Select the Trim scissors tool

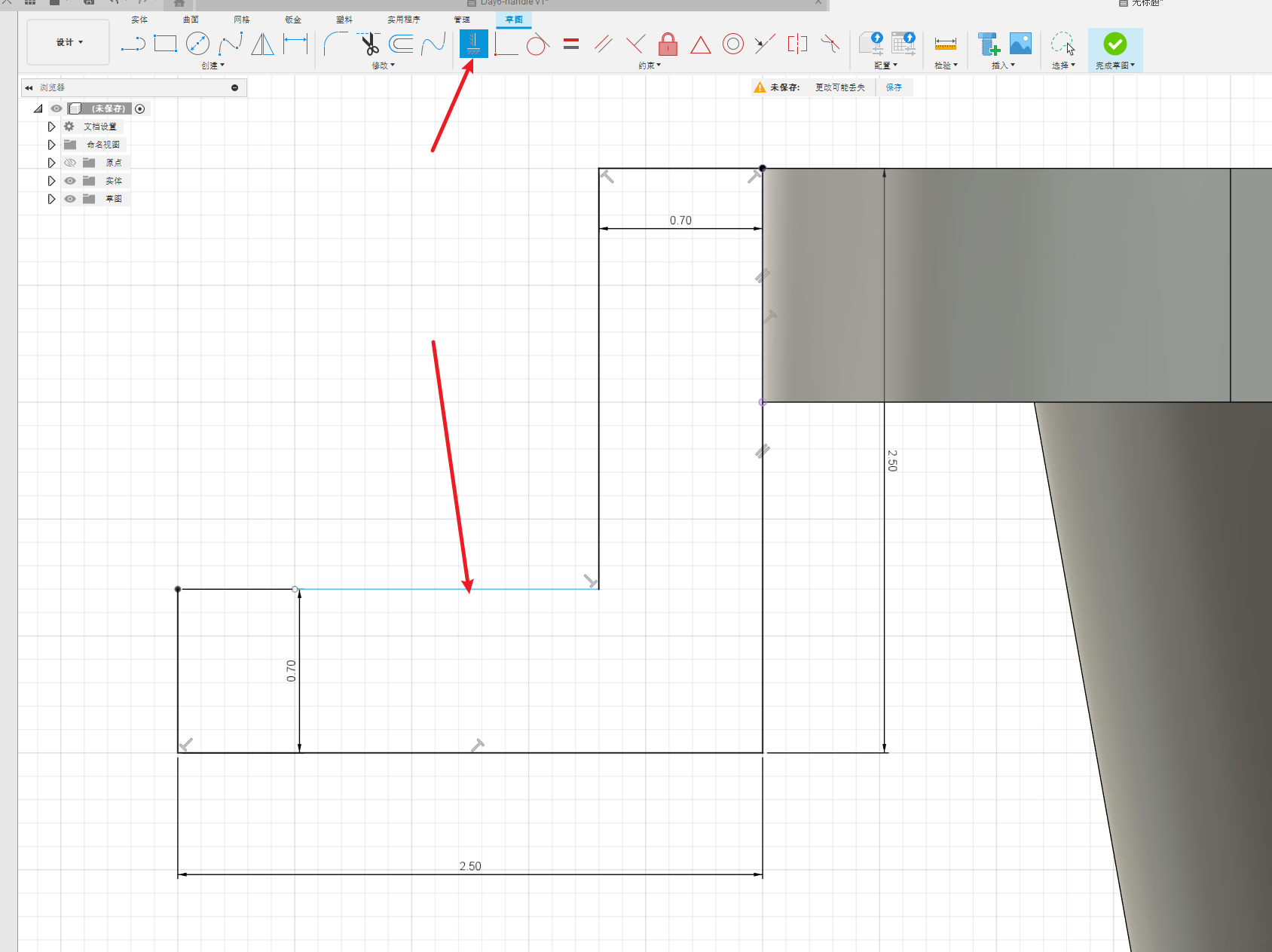click(369, 44)
